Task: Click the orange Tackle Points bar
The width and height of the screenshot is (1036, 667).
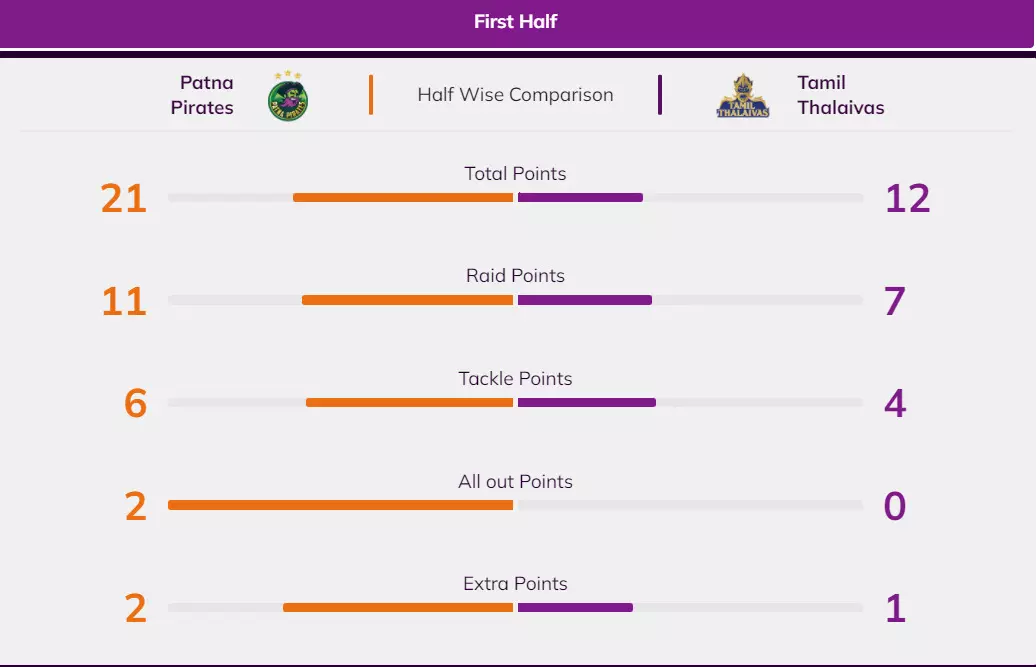Action: pos(409,403)
